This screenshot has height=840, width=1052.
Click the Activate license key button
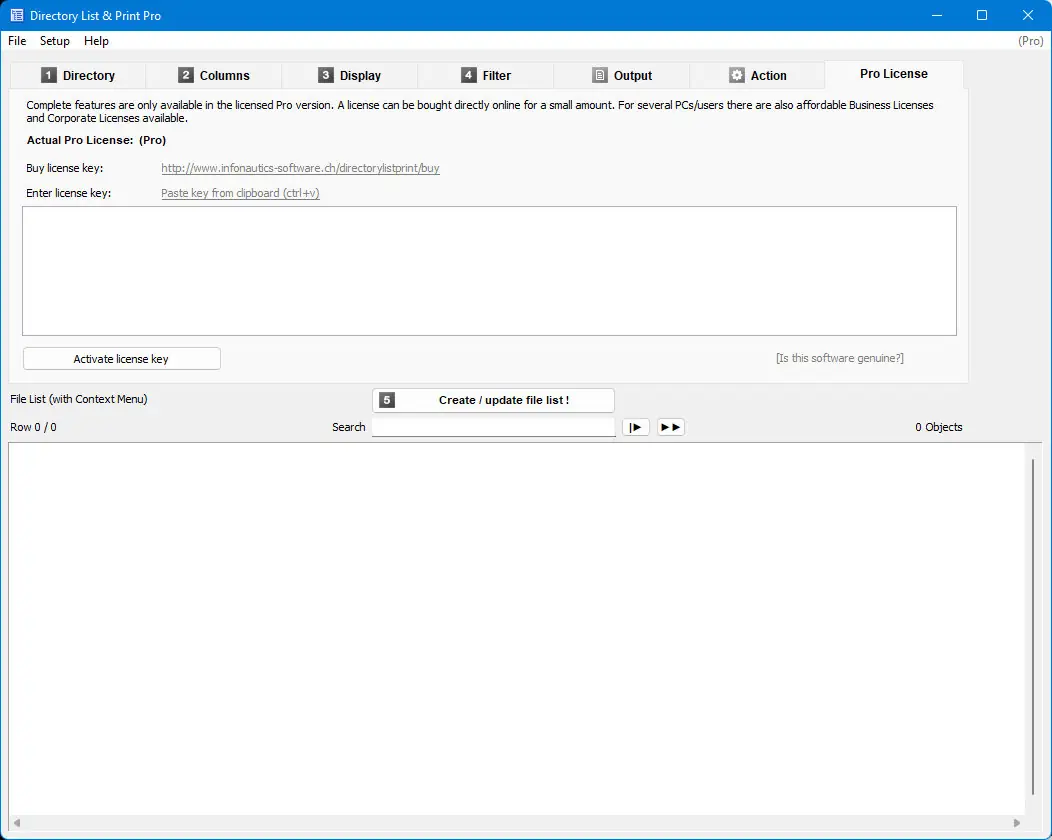point(121,359)
